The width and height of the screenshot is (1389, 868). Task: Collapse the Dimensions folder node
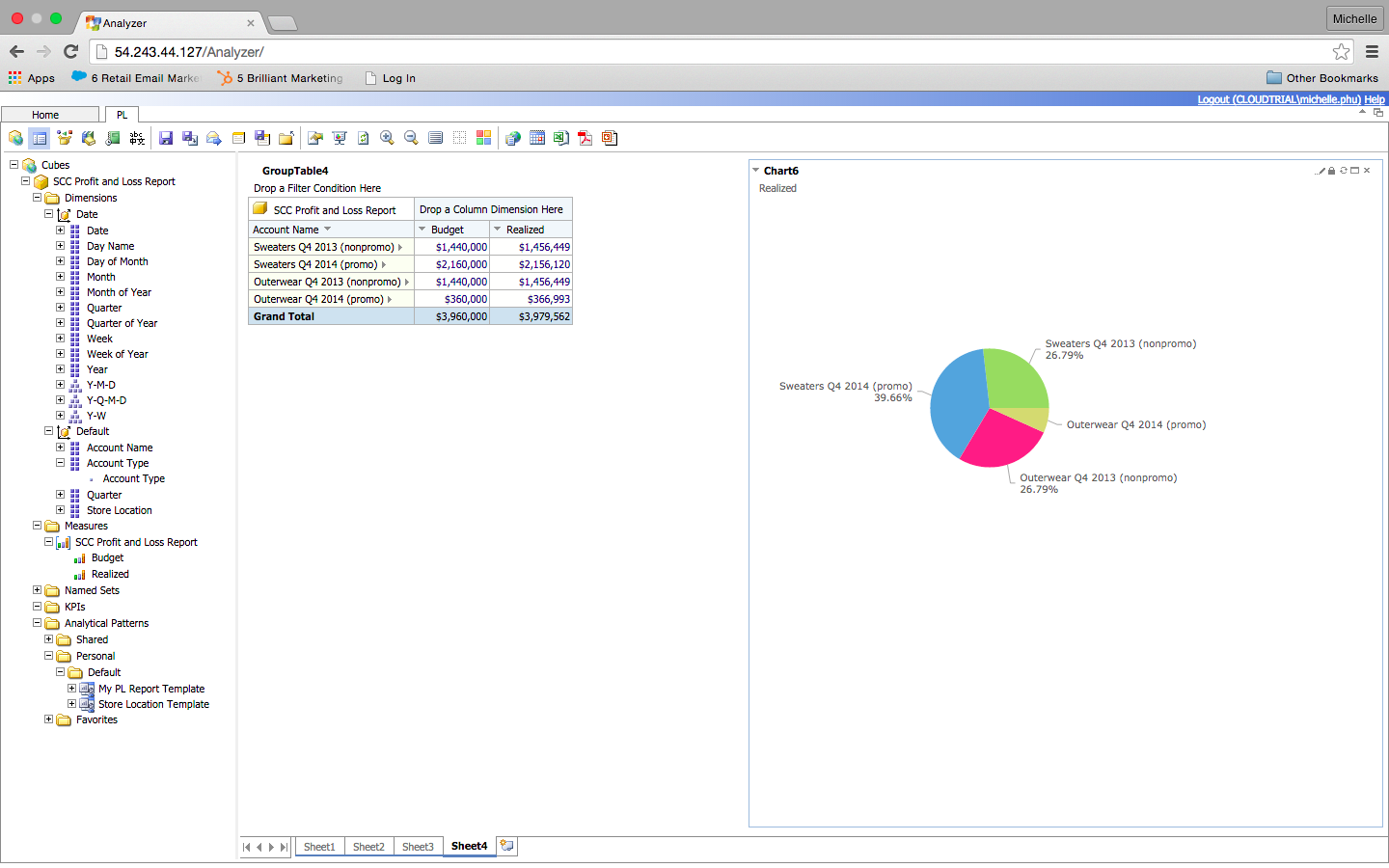tap(37, 198)
